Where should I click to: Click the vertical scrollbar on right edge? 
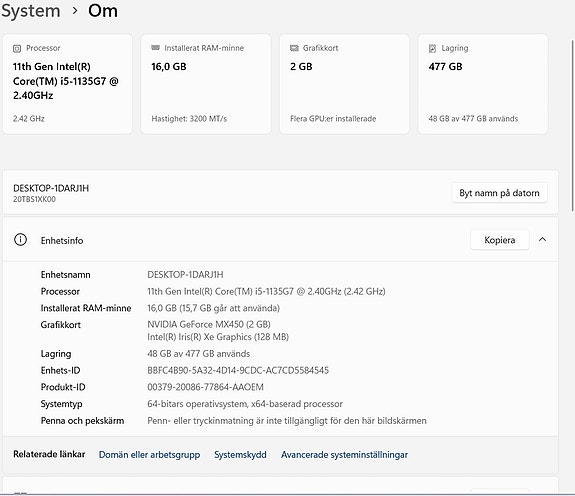point(572,126)
